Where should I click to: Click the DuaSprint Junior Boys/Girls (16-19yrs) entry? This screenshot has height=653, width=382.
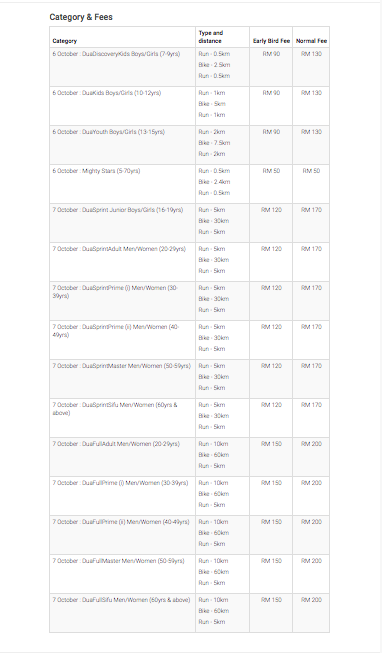(117, 210)
